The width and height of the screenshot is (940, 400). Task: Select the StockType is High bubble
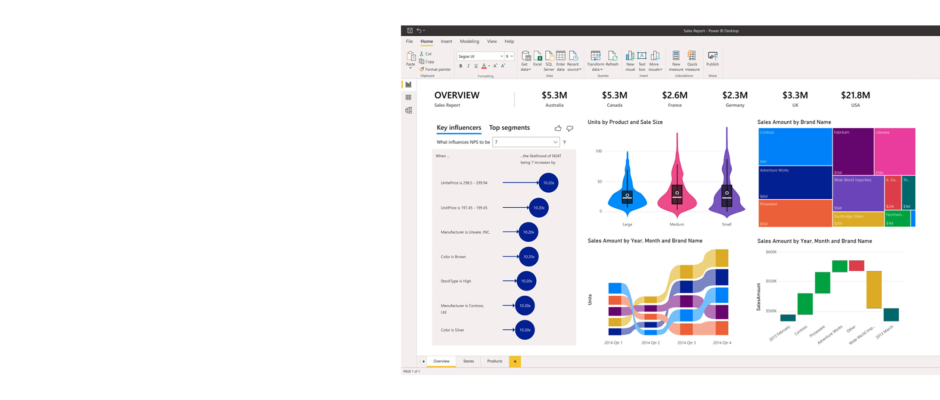[526, 281]
